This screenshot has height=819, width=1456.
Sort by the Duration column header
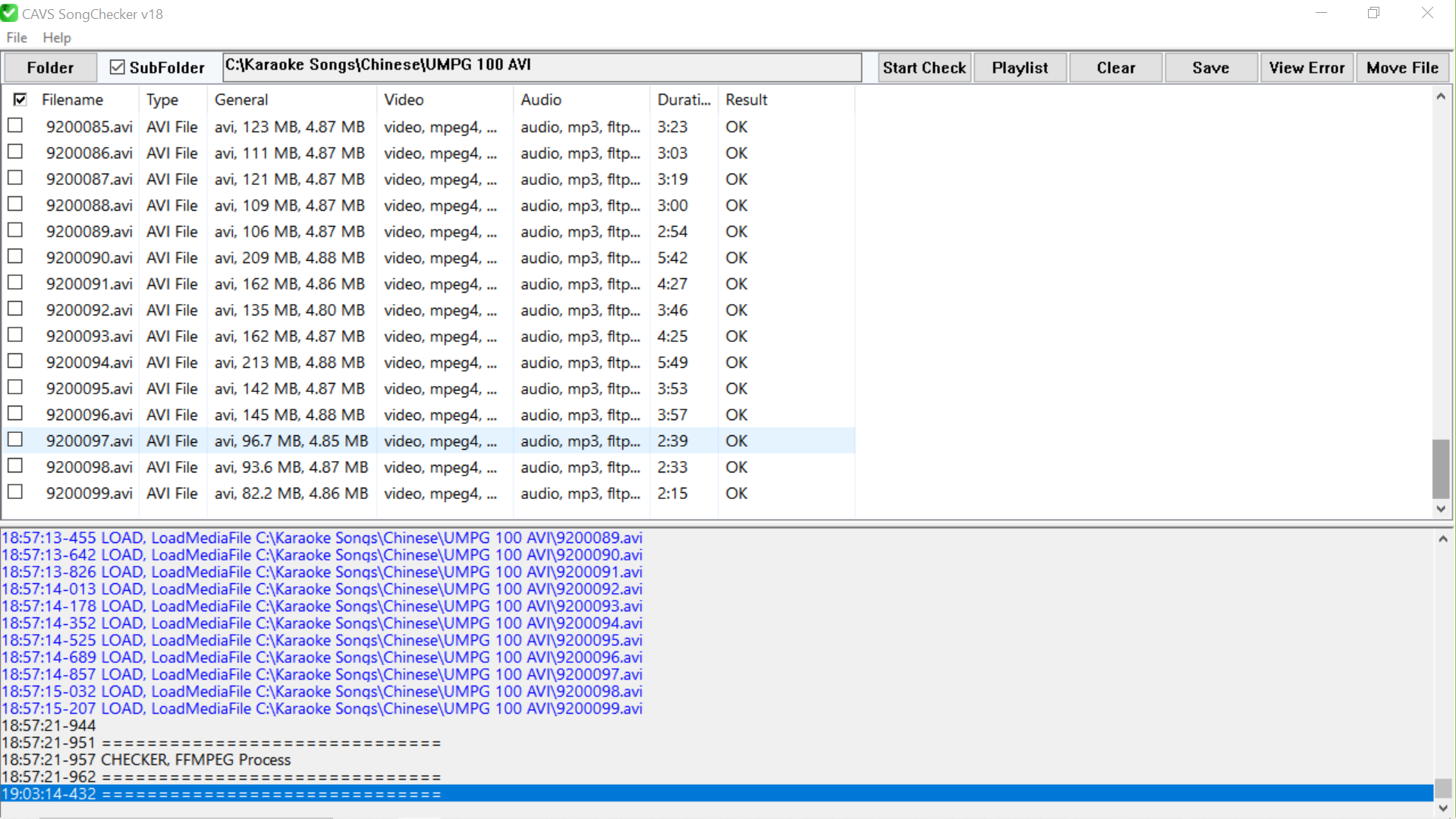click(x=683, y=99)
